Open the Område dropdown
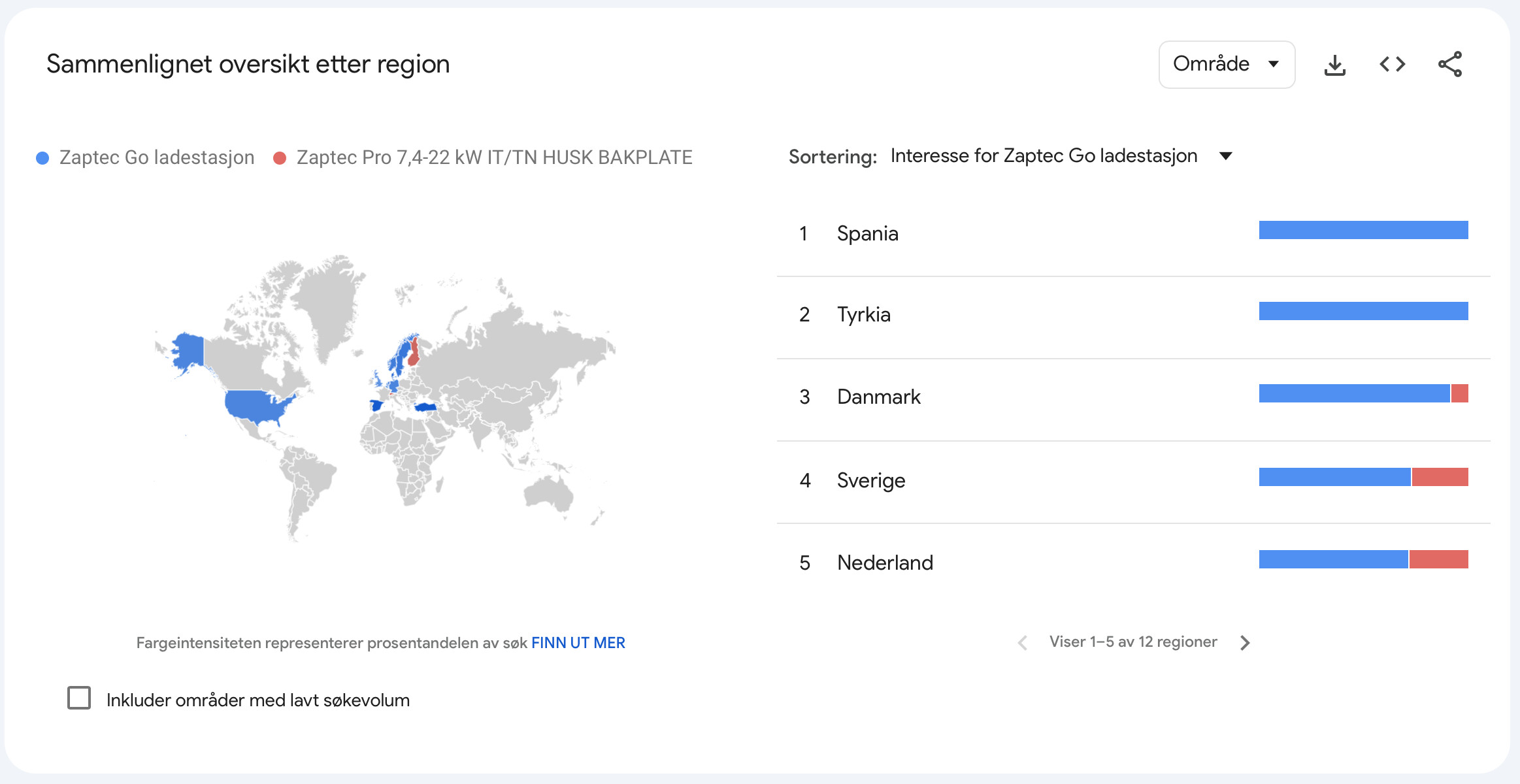The width and height of the screenshot is (1520, 784). click(x=1227, y=64)
